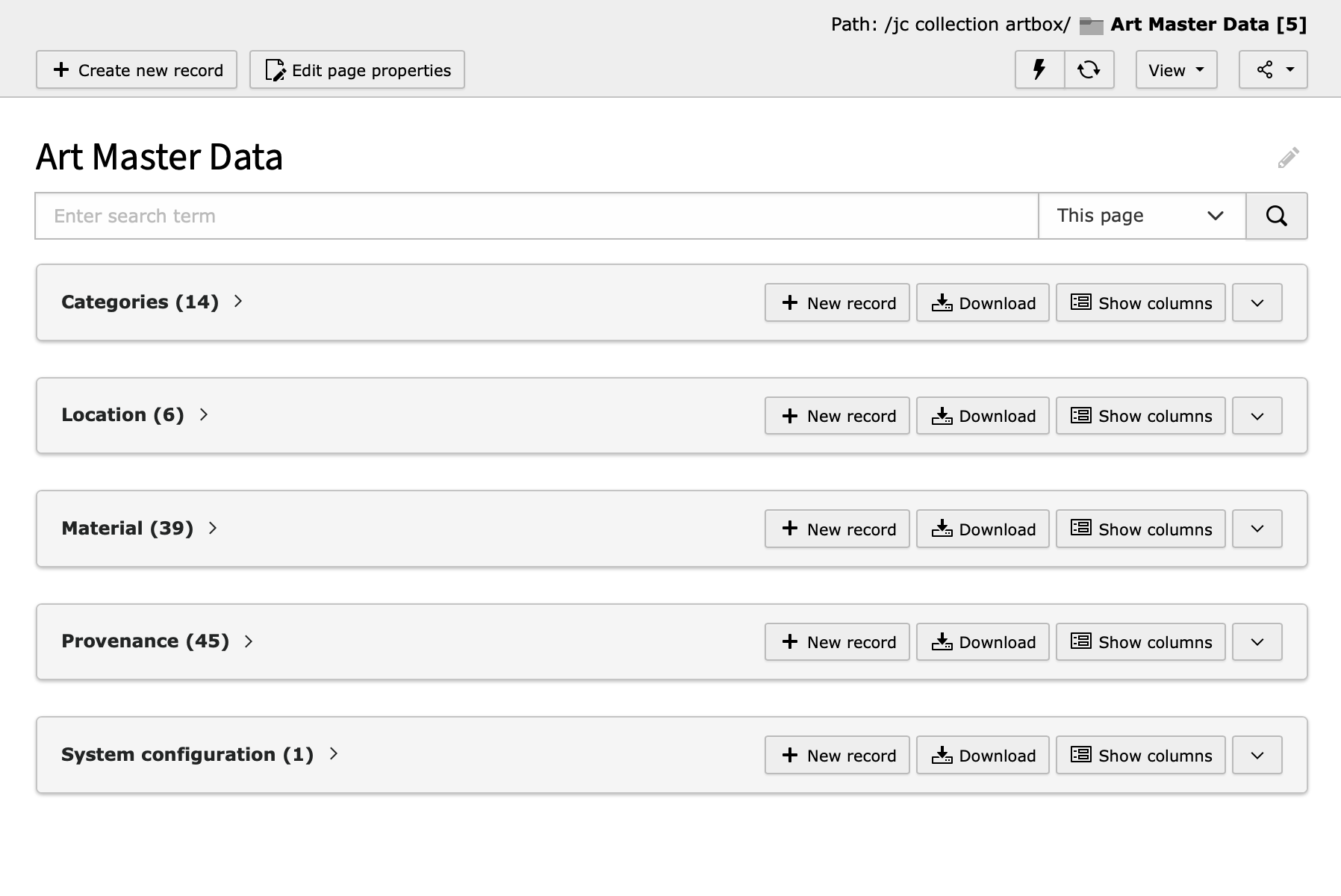Viewport: 1341px width, 896px height.
Task: Open Edit page properties
Action: [x=357, y=70]
